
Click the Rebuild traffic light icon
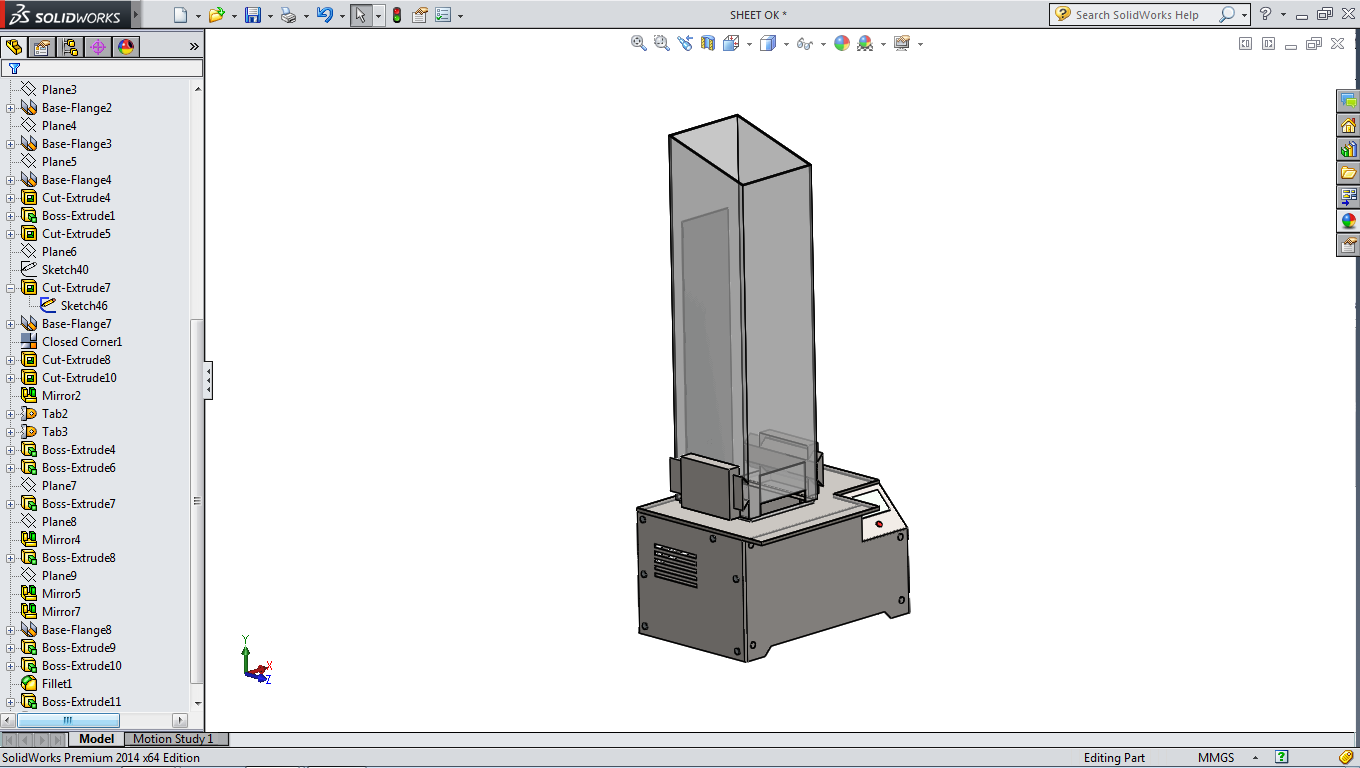coord(397,15)
